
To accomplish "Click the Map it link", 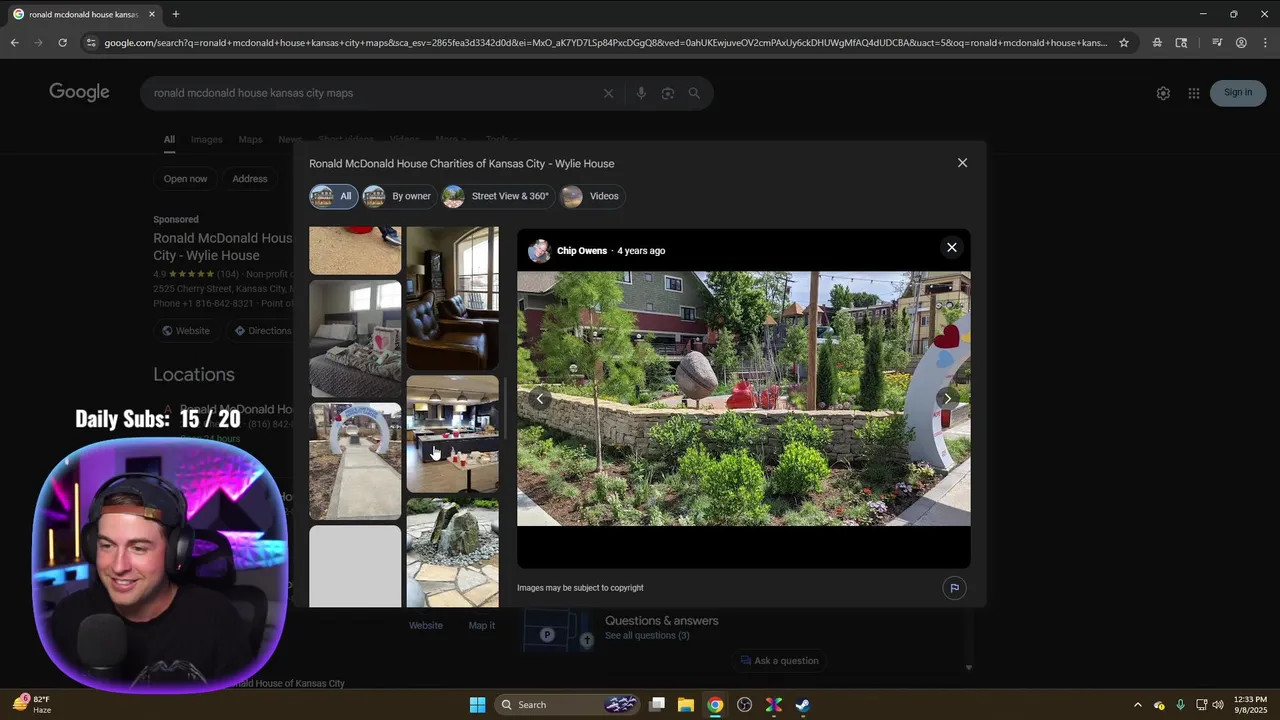I will pos(482,625).
